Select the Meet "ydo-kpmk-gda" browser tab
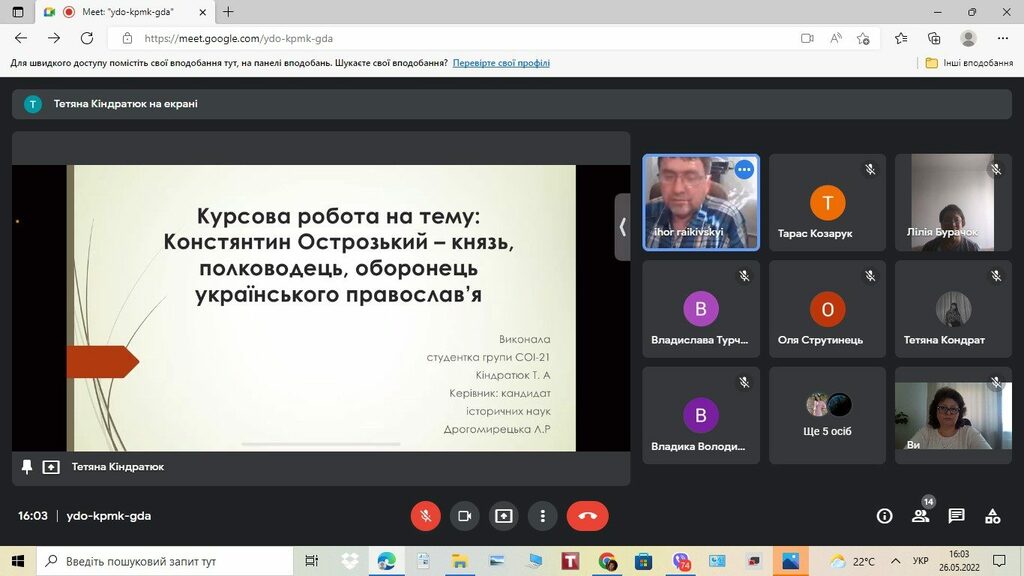The width and height of the screenshot is (1024, 576). (125, 12)
